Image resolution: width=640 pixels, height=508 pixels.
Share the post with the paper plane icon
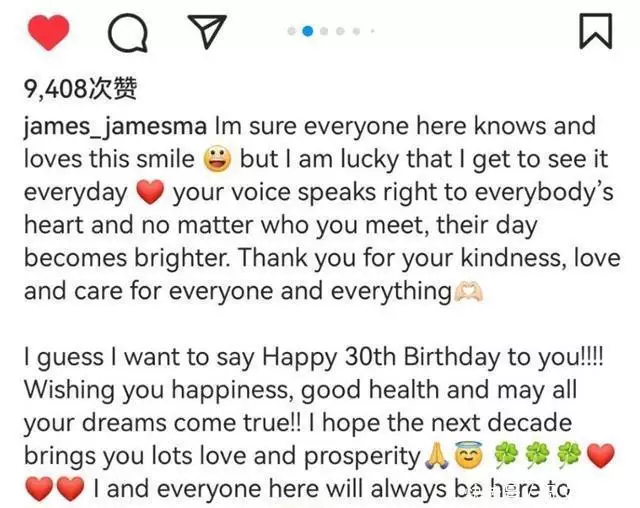207,31
